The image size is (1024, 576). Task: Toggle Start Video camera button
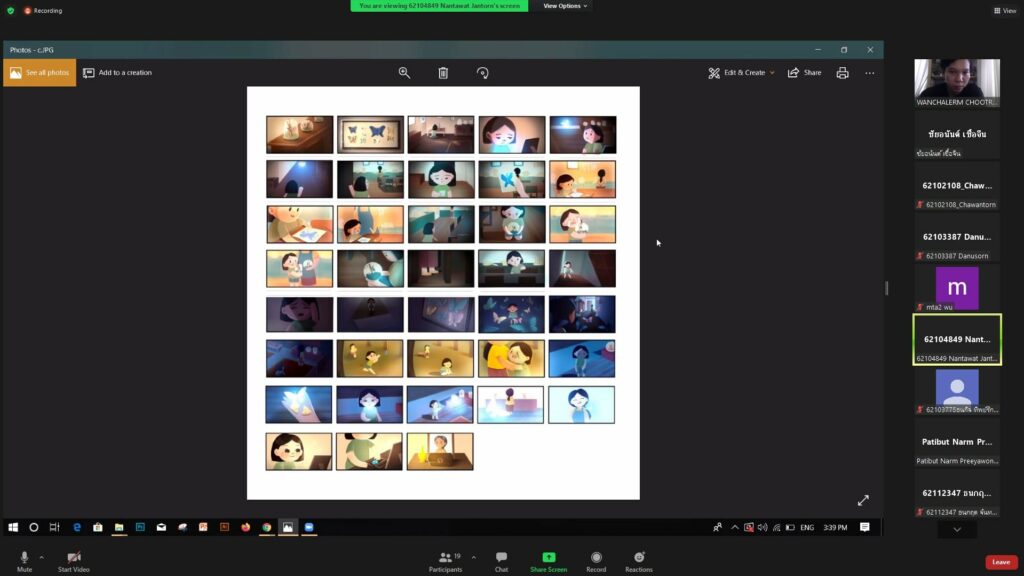click(x=73, y=561)
